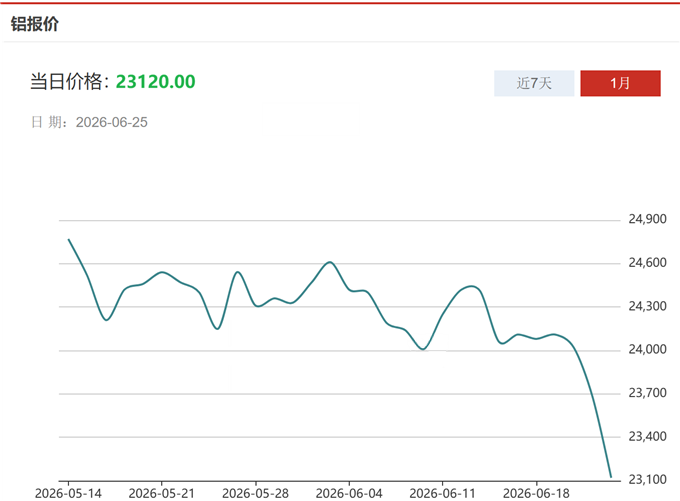
Task: Click the 2026-06-11 x-axis label
Action: 443,493
